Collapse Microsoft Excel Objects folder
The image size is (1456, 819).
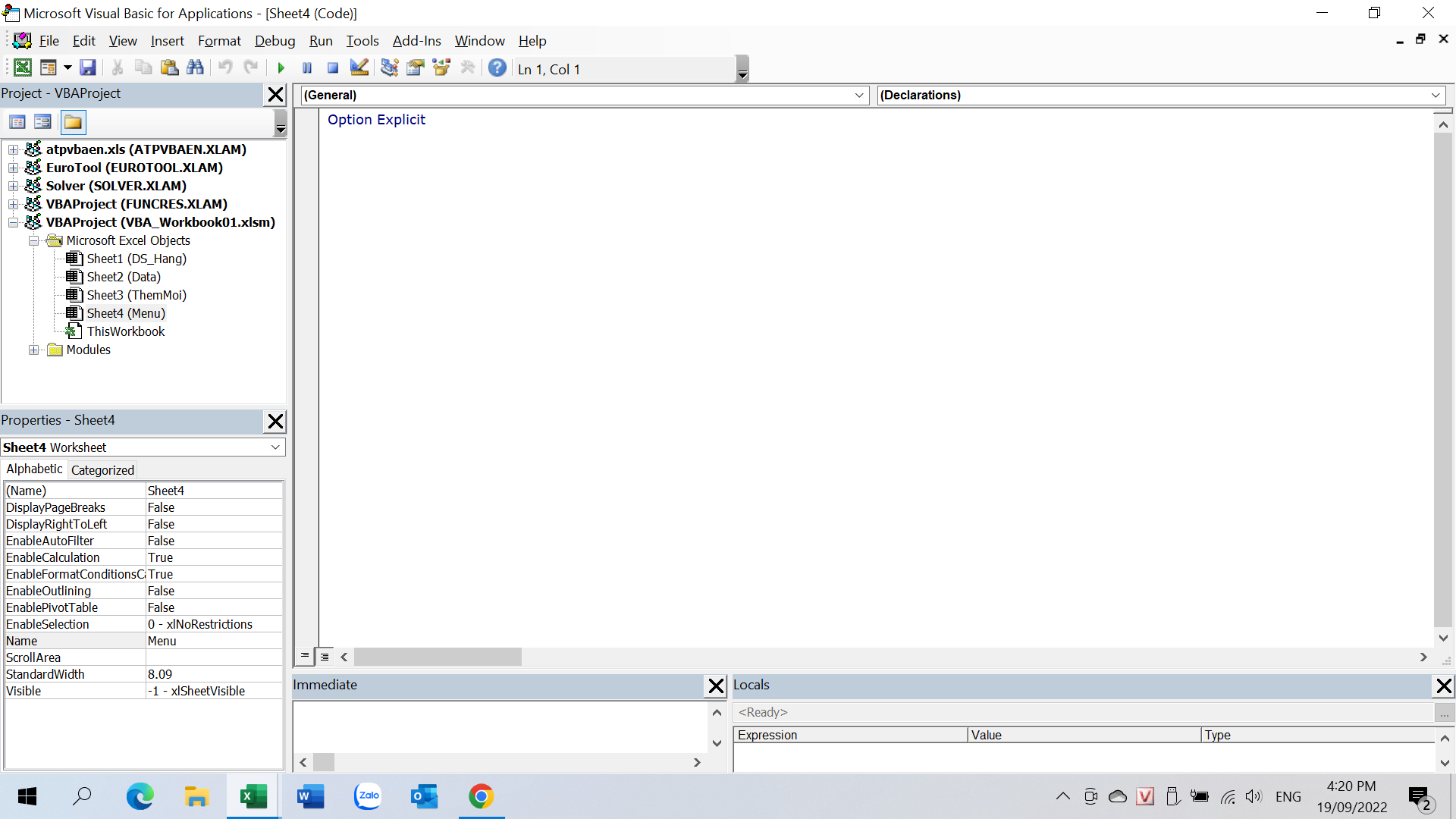pyautogui.click(x=33, y=240)
